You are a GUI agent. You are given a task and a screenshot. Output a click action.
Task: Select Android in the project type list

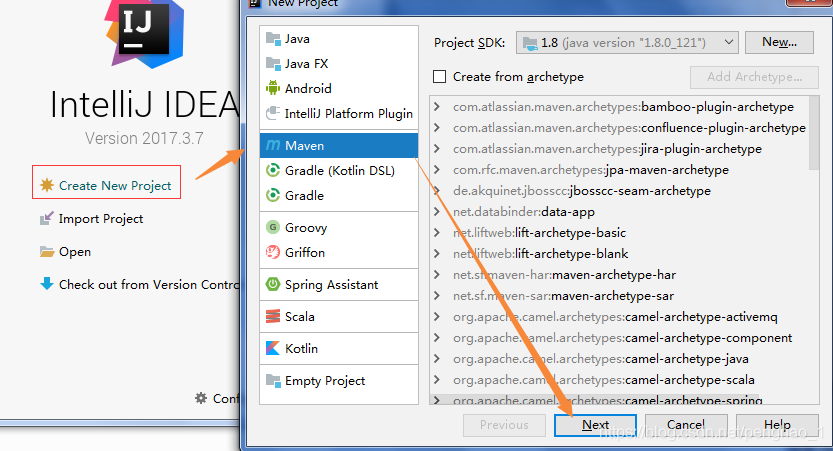[339, 88]
